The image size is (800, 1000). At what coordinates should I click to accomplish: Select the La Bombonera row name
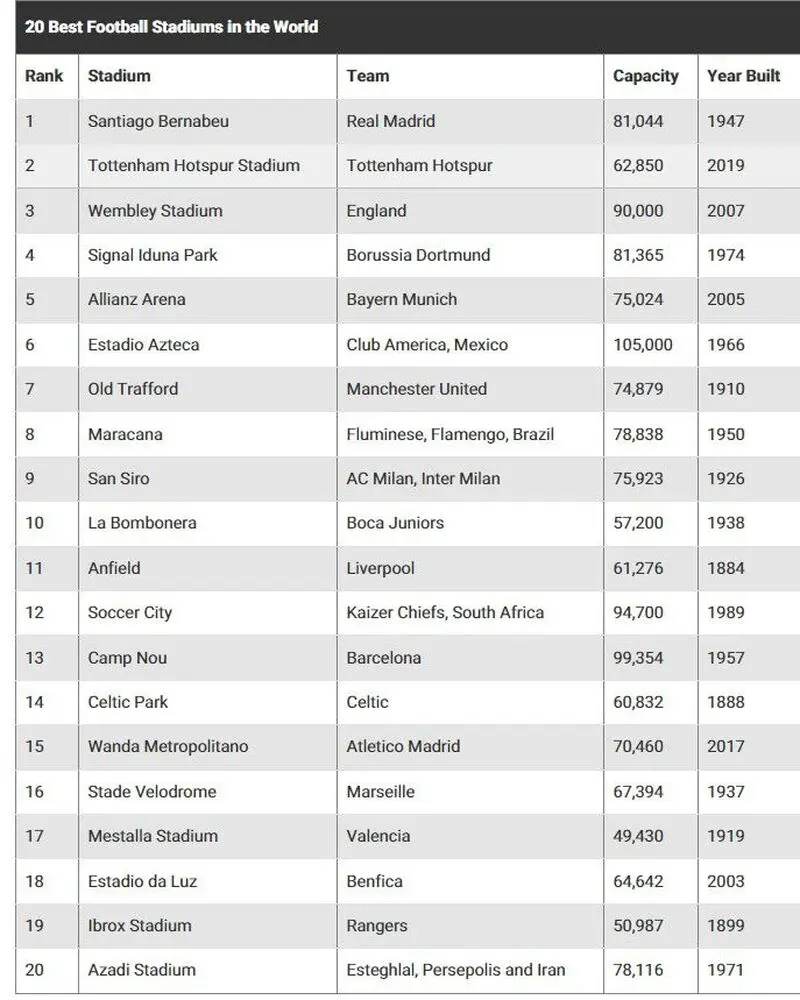point(142,523)
